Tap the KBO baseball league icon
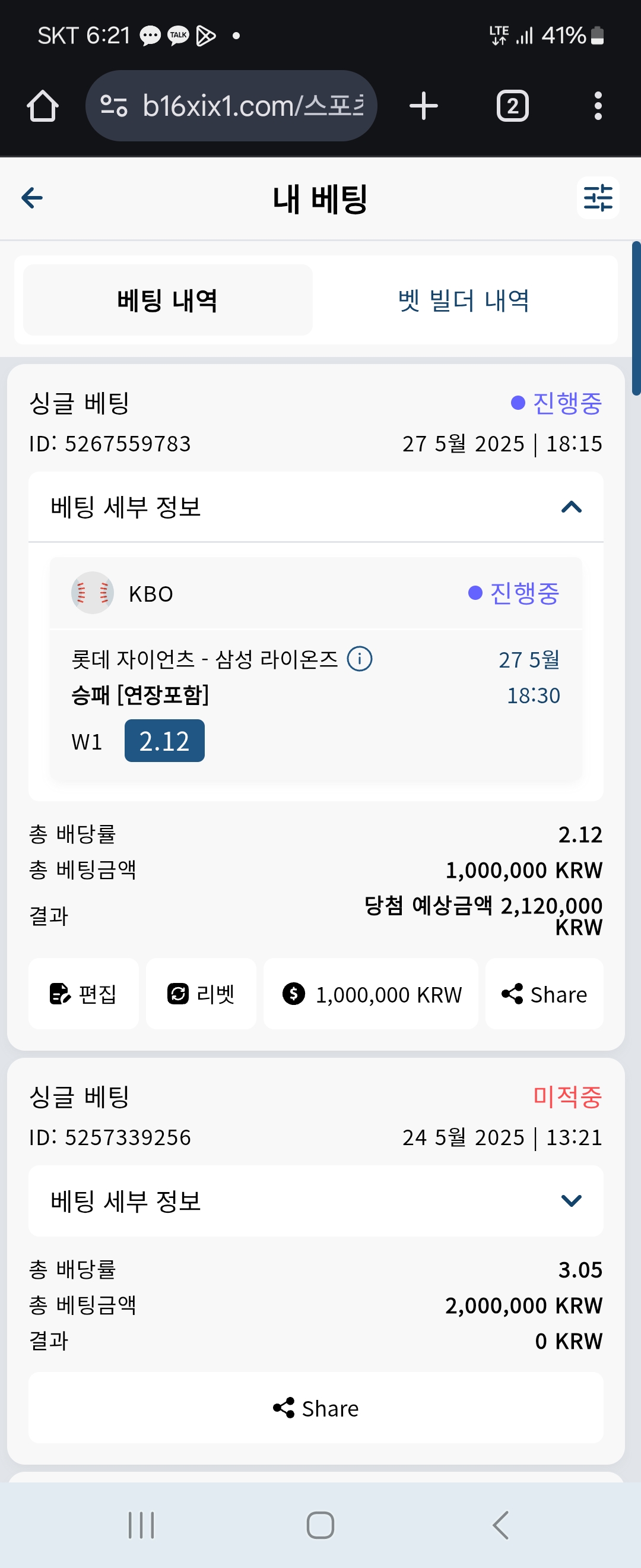Screen dimensions: 641x1568 tap(93, 593)
